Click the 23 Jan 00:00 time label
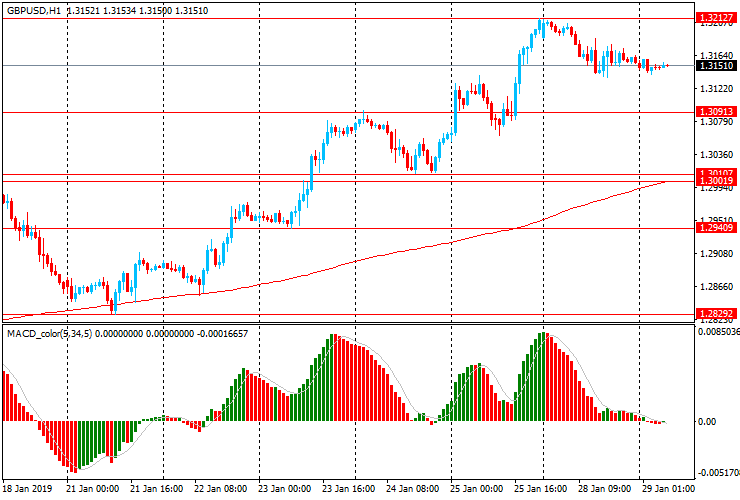 (285, 489)
